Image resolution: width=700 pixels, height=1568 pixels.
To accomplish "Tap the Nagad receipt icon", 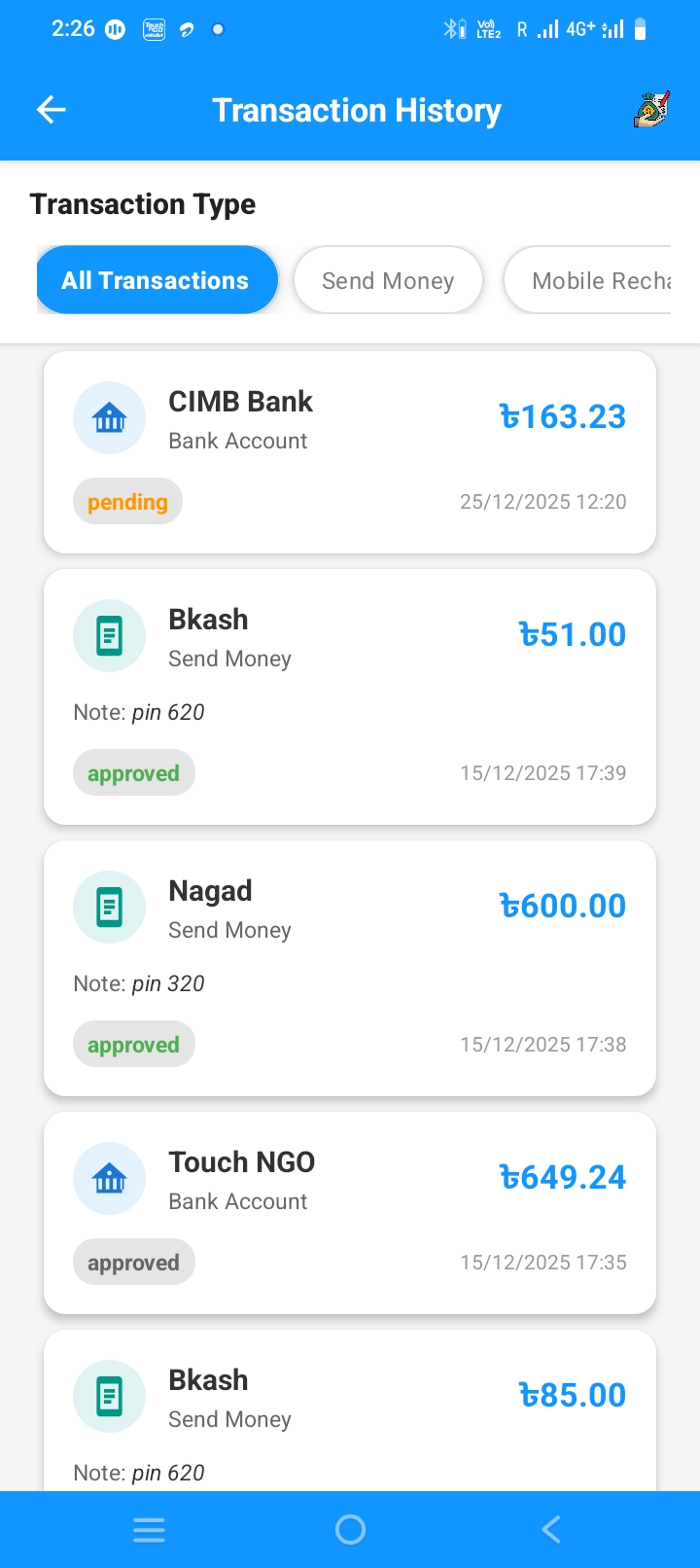I will tap(110, 908).
